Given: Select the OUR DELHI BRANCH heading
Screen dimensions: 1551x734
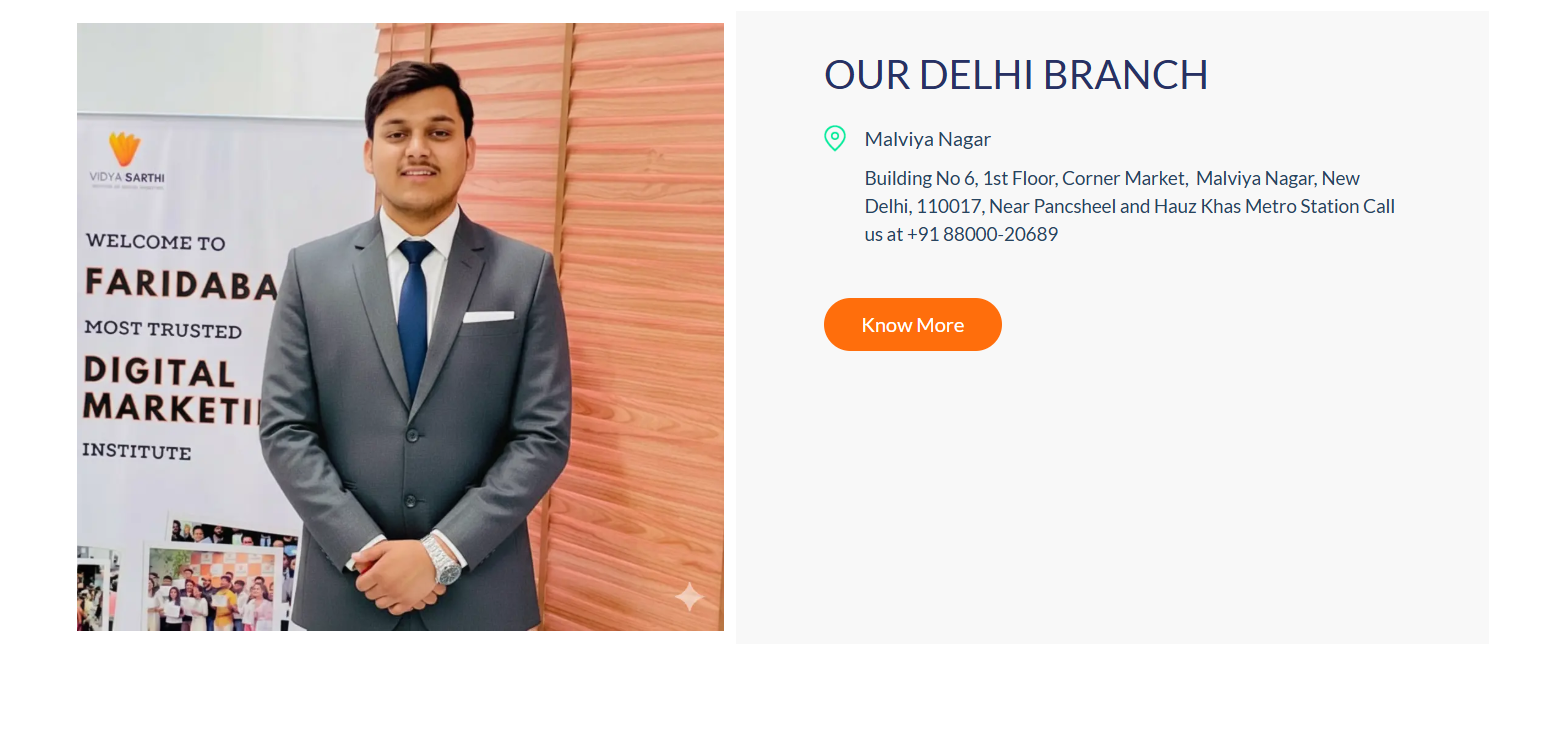Looking at the screenshot, I should coord(1016,75).
